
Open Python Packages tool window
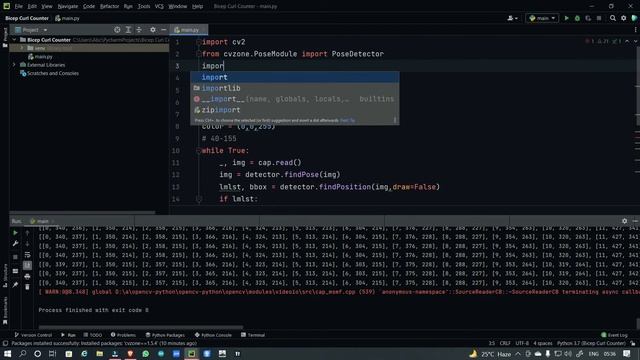point(165,335)
